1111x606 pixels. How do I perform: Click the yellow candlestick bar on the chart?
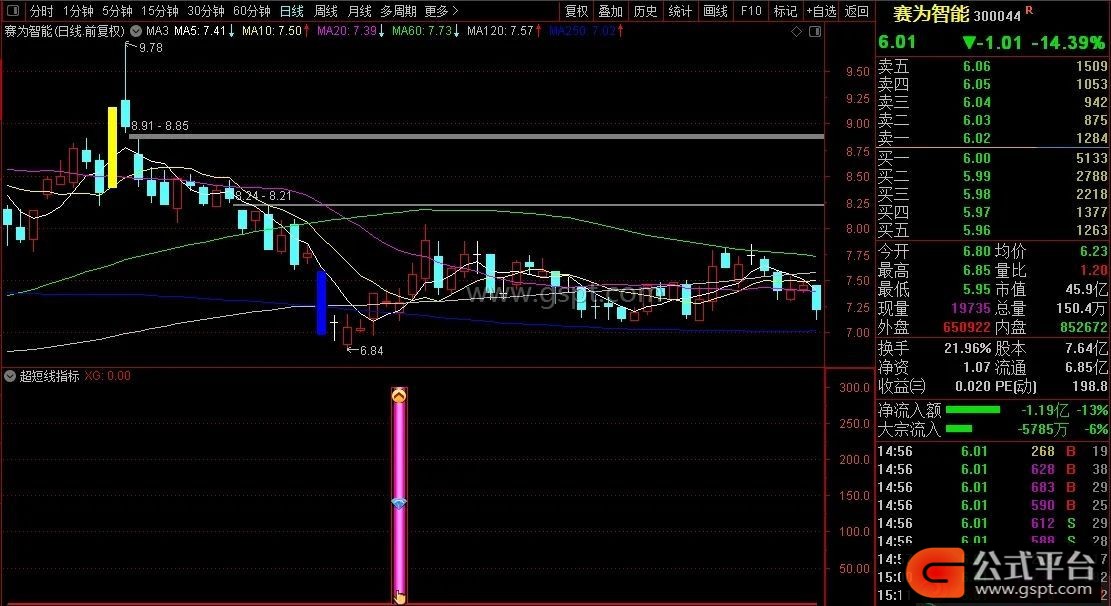coord(112,147)
